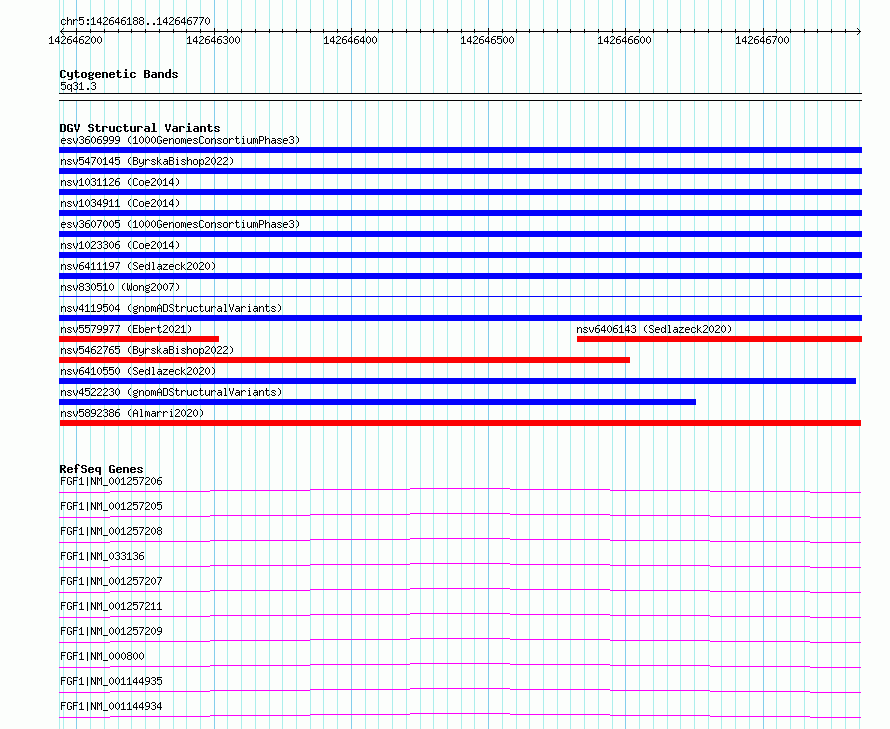Open transcript FGF1|NM_000800
Screen dimensions: 890x729
[x=102, y=656]
